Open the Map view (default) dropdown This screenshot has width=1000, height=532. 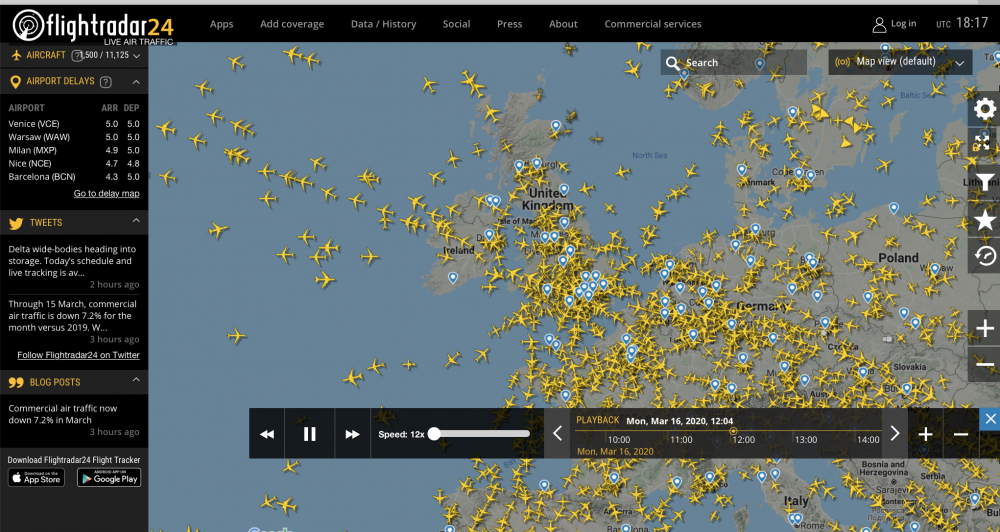(x=901, y=62)
